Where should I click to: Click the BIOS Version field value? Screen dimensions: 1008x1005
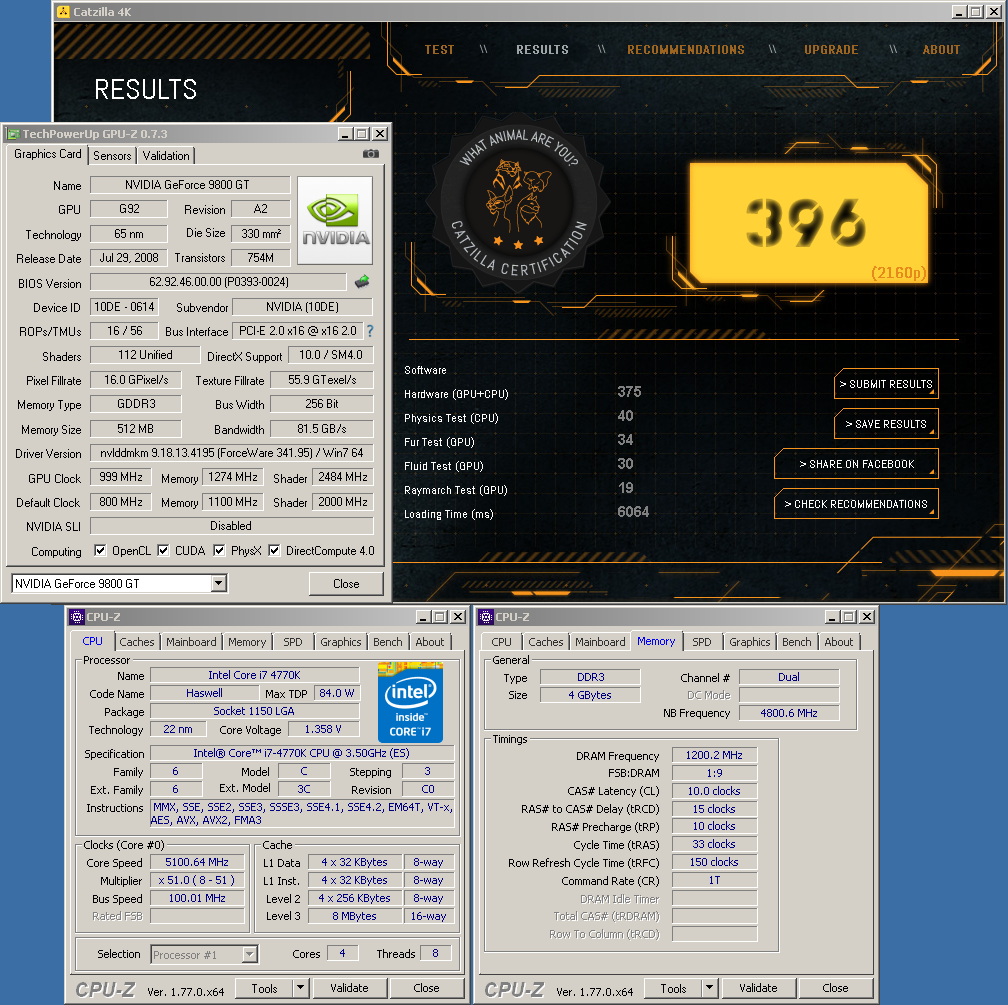[219, 282]
